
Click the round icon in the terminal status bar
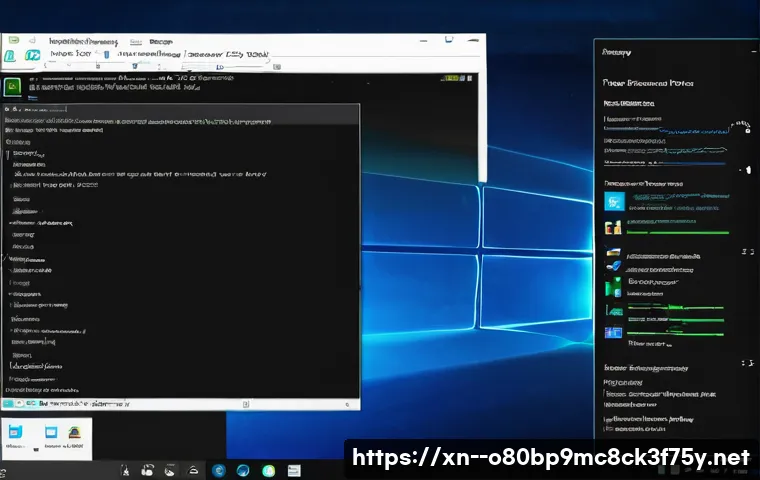(20, 403)
